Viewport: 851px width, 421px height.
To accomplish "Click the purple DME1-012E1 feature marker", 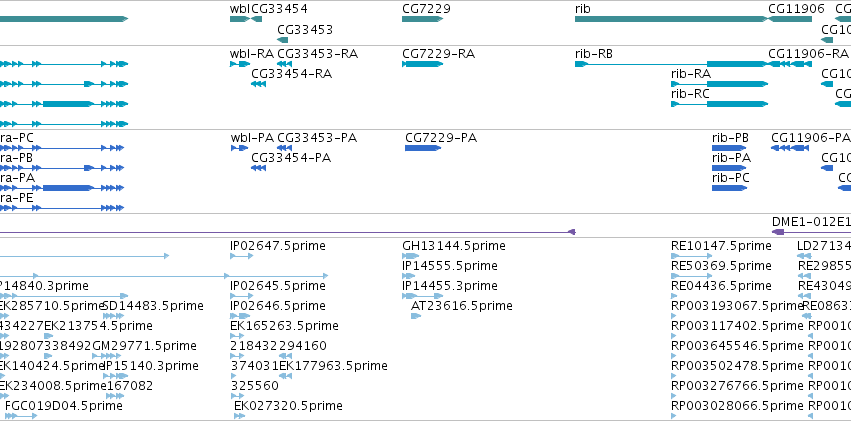I will (x=778, y=232).
